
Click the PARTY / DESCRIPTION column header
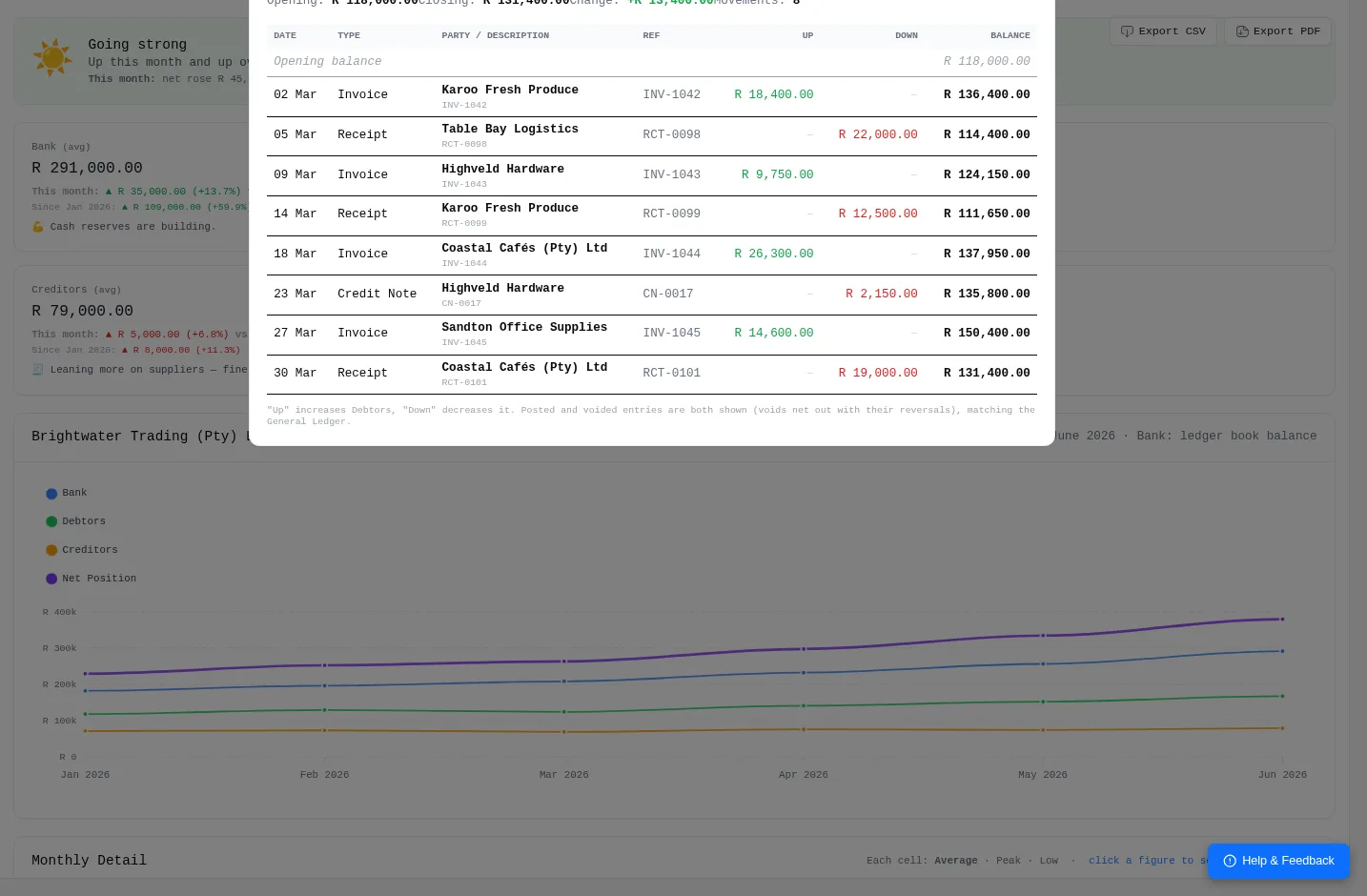tap(495, 36)
